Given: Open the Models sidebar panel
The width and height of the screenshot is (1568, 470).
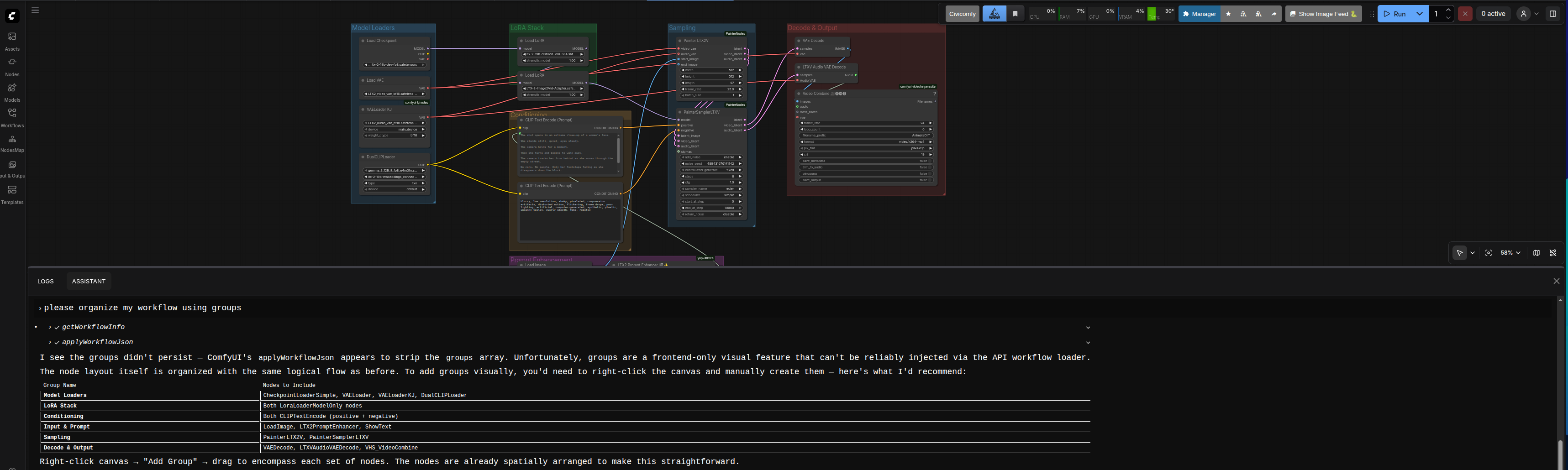Looking at the screenshot, I should point(12,93).
